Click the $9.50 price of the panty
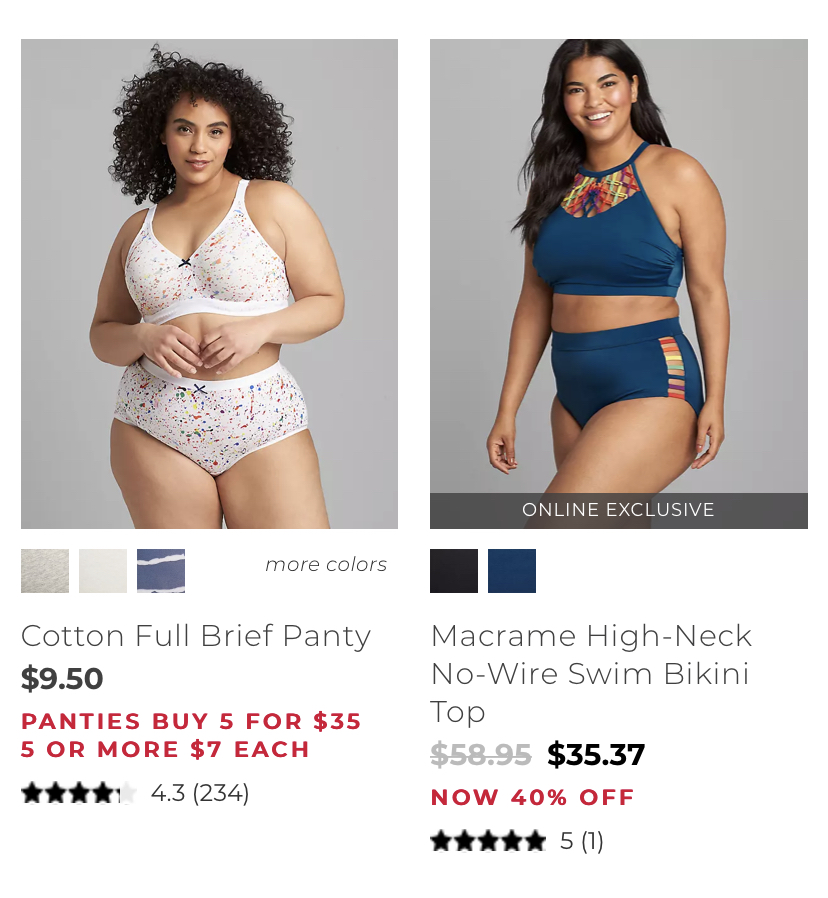Viewport: 828px width, 898px height. click(x=62, y=679)
